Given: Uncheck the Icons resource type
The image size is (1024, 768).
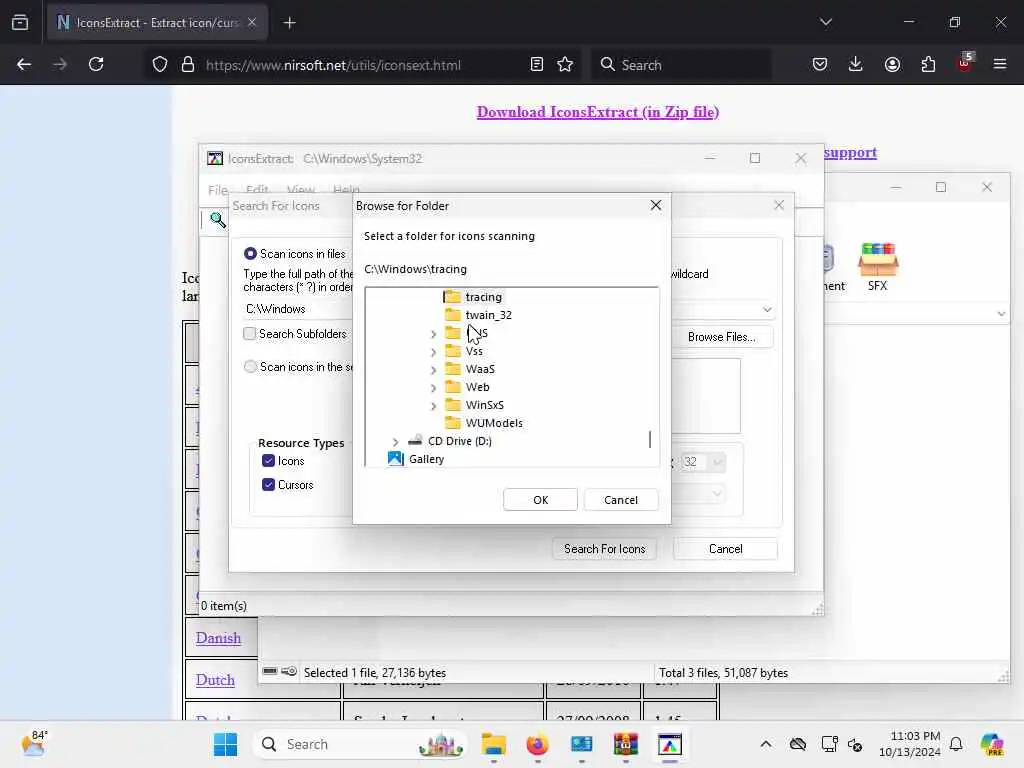Looking at the screenshot, I should point(268,461).
